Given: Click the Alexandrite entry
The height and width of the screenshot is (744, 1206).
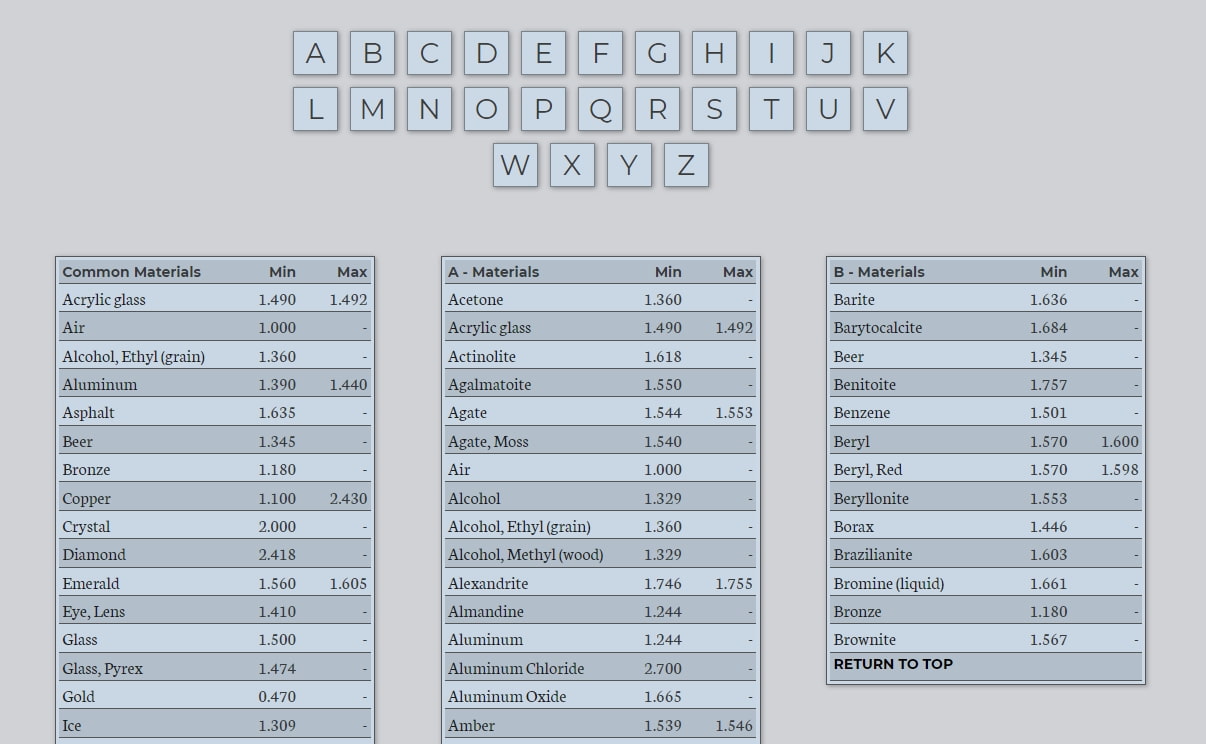Looking at the screenshot, I should [601, 583].
